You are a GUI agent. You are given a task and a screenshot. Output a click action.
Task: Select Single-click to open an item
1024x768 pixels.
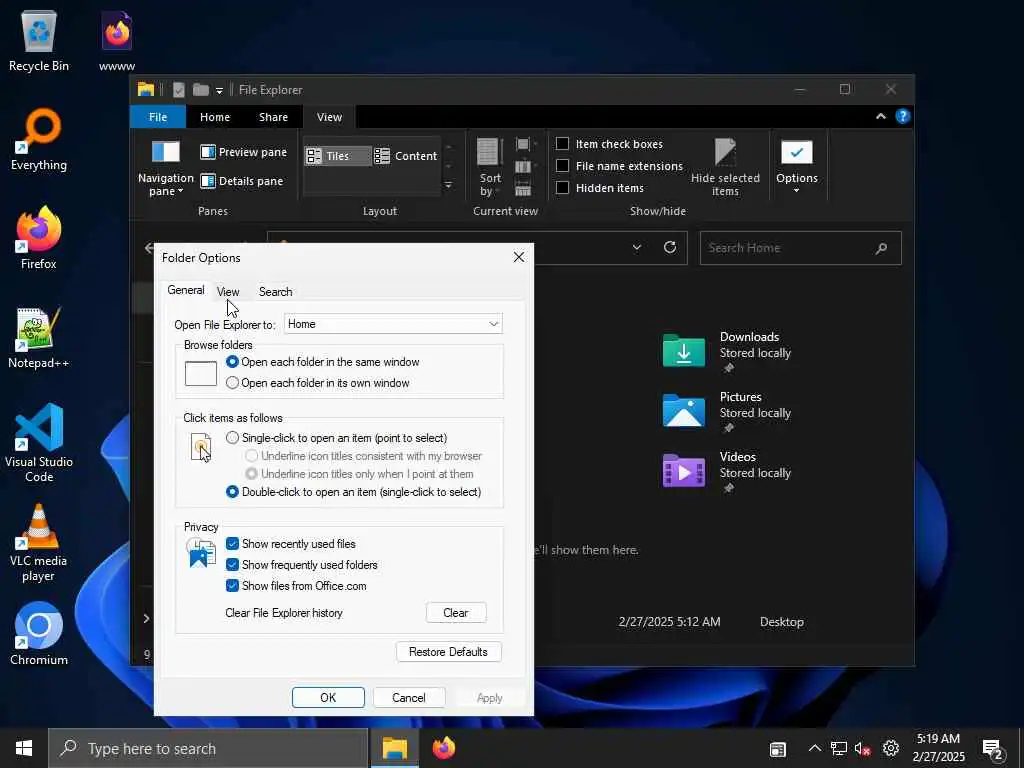click(x=232, y=438)
